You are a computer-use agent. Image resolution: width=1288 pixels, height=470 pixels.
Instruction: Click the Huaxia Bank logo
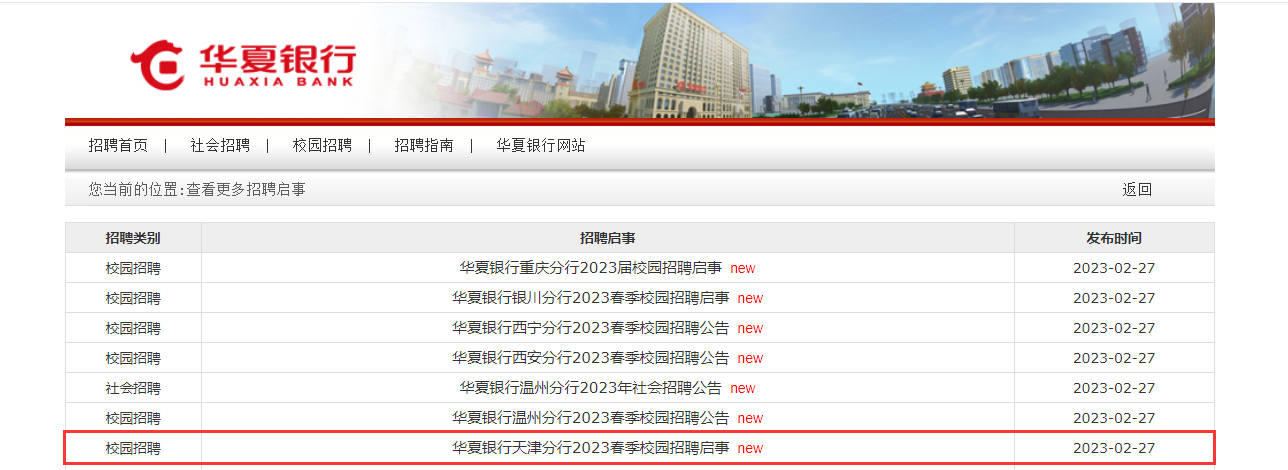pyautogui.click(x=243, y=66)
